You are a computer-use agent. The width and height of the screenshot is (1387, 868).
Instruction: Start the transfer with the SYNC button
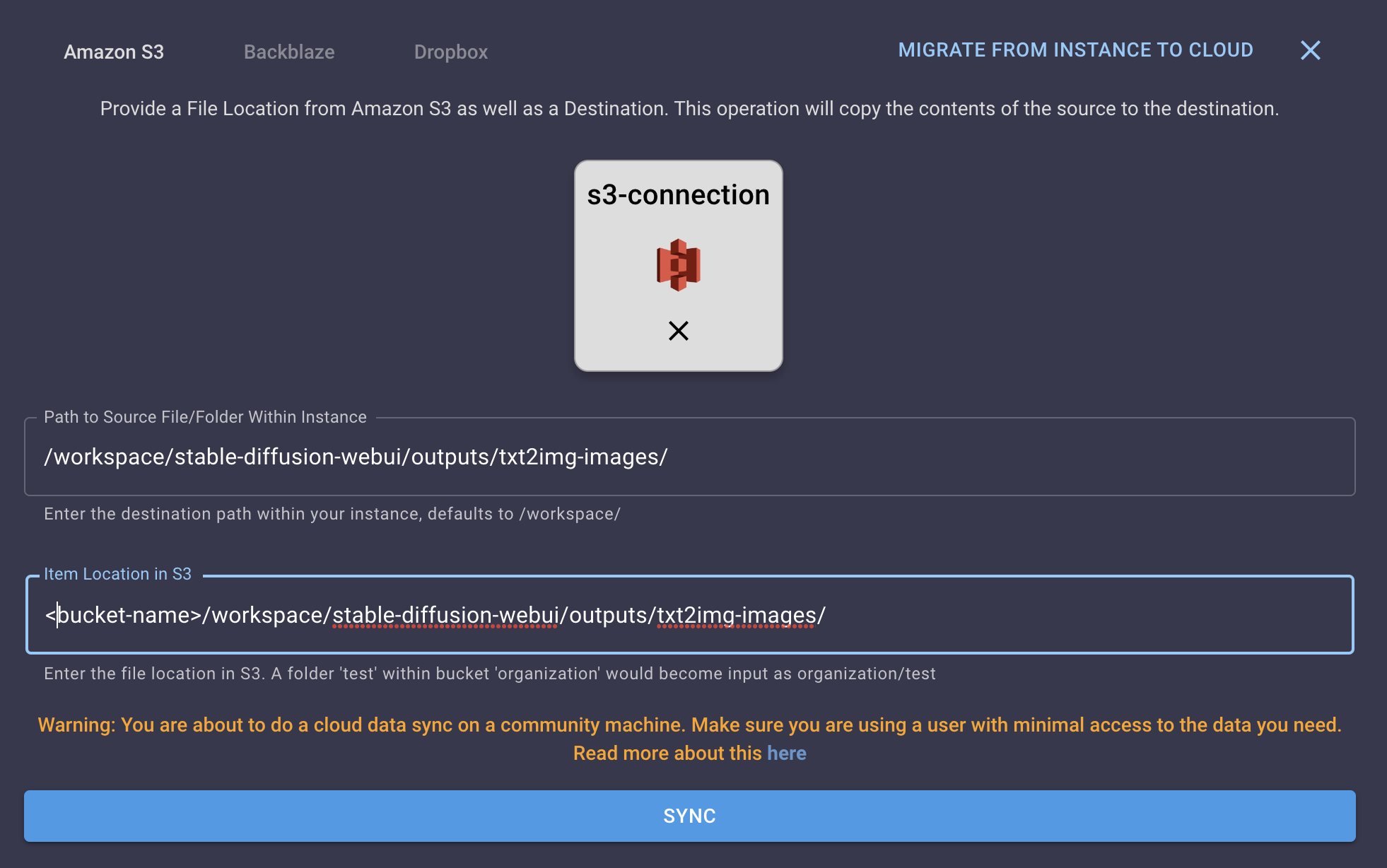690,816
